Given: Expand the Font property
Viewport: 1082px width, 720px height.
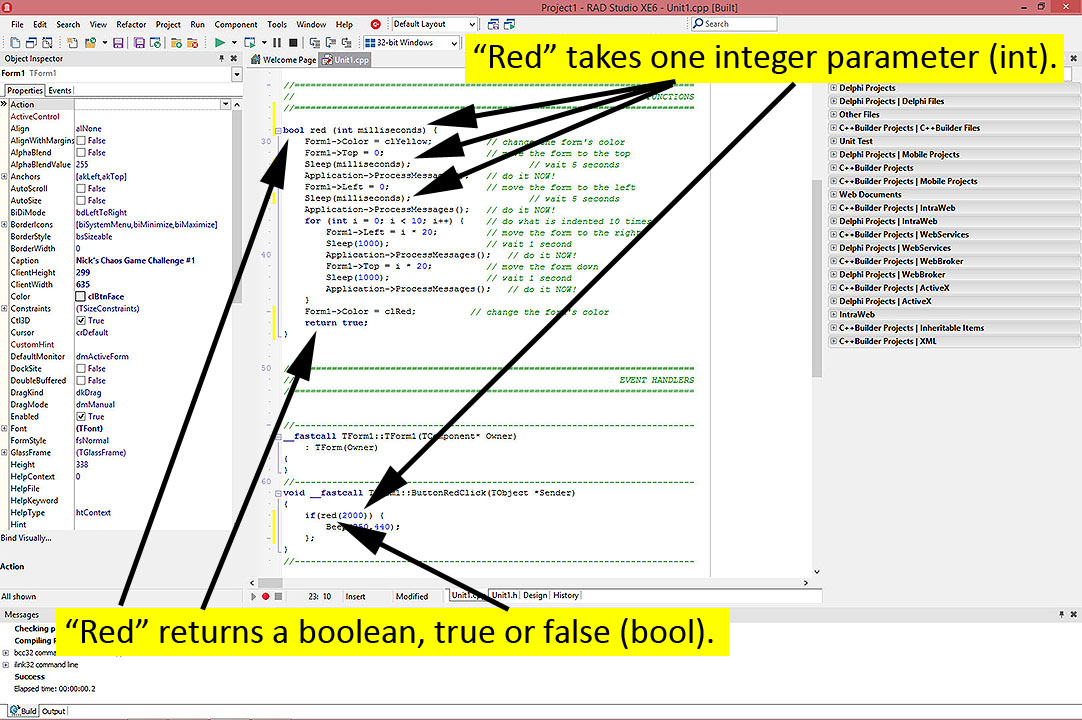Looking at the screenshot, I should pyautogui.click(x=4, y=429).
